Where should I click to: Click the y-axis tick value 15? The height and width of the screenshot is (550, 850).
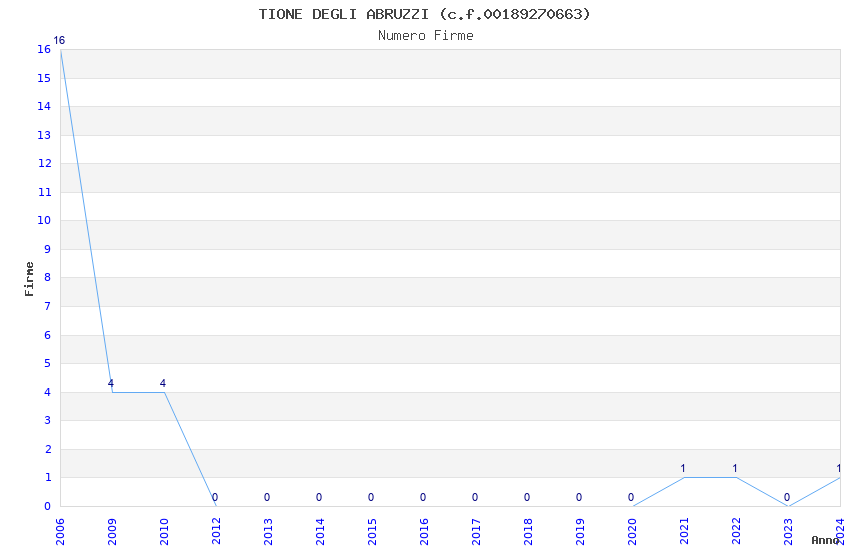[x=44, y=78]
